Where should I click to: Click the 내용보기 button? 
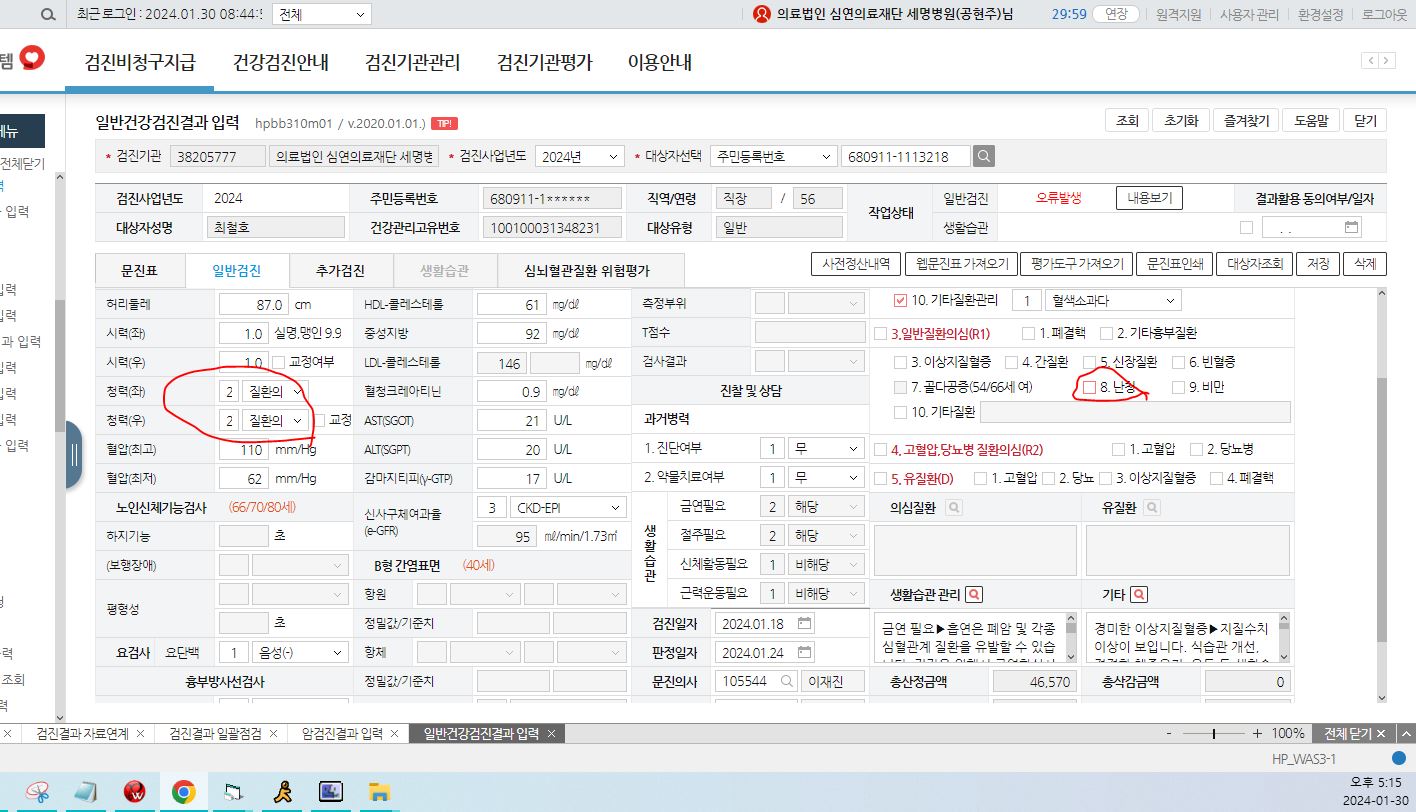[x=1149, y=198]
